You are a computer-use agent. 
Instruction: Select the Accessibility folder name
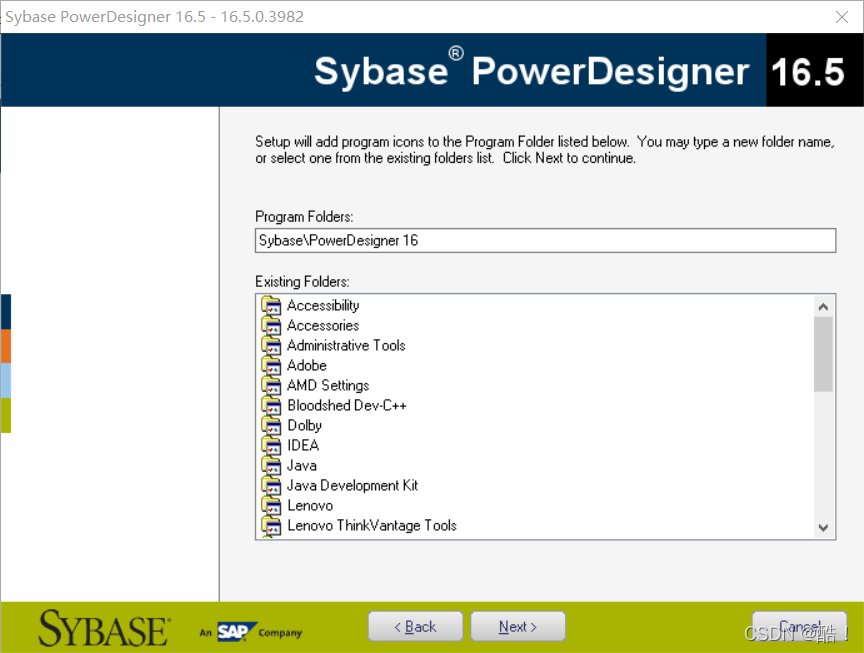click(x=323, y=305)
